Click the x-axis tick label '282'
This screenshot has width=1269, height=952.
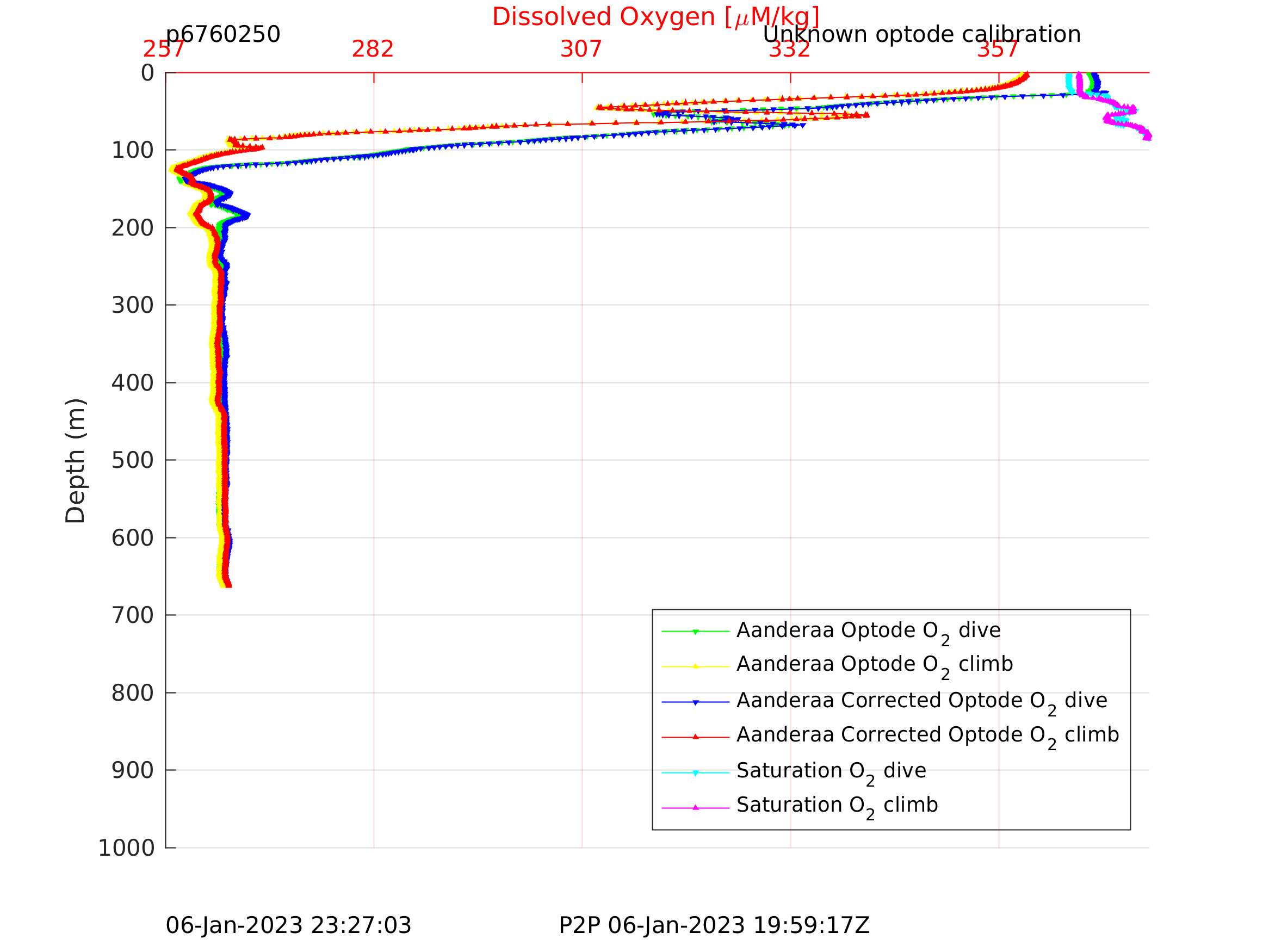373,50
